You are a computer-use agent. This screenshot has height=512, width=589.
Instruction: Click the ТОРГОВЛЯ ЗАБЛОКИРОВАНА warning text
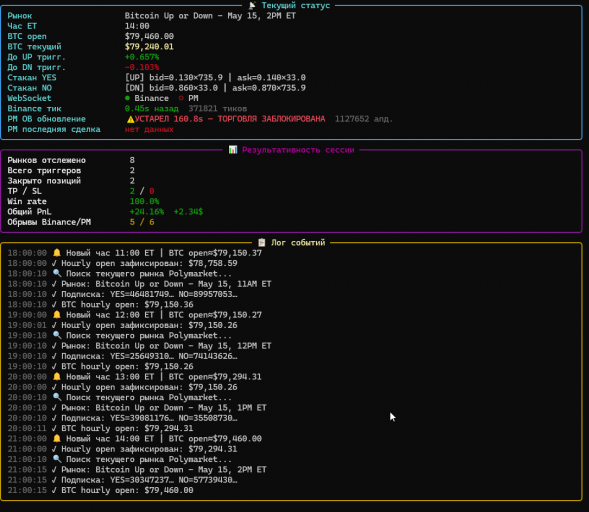271,119
